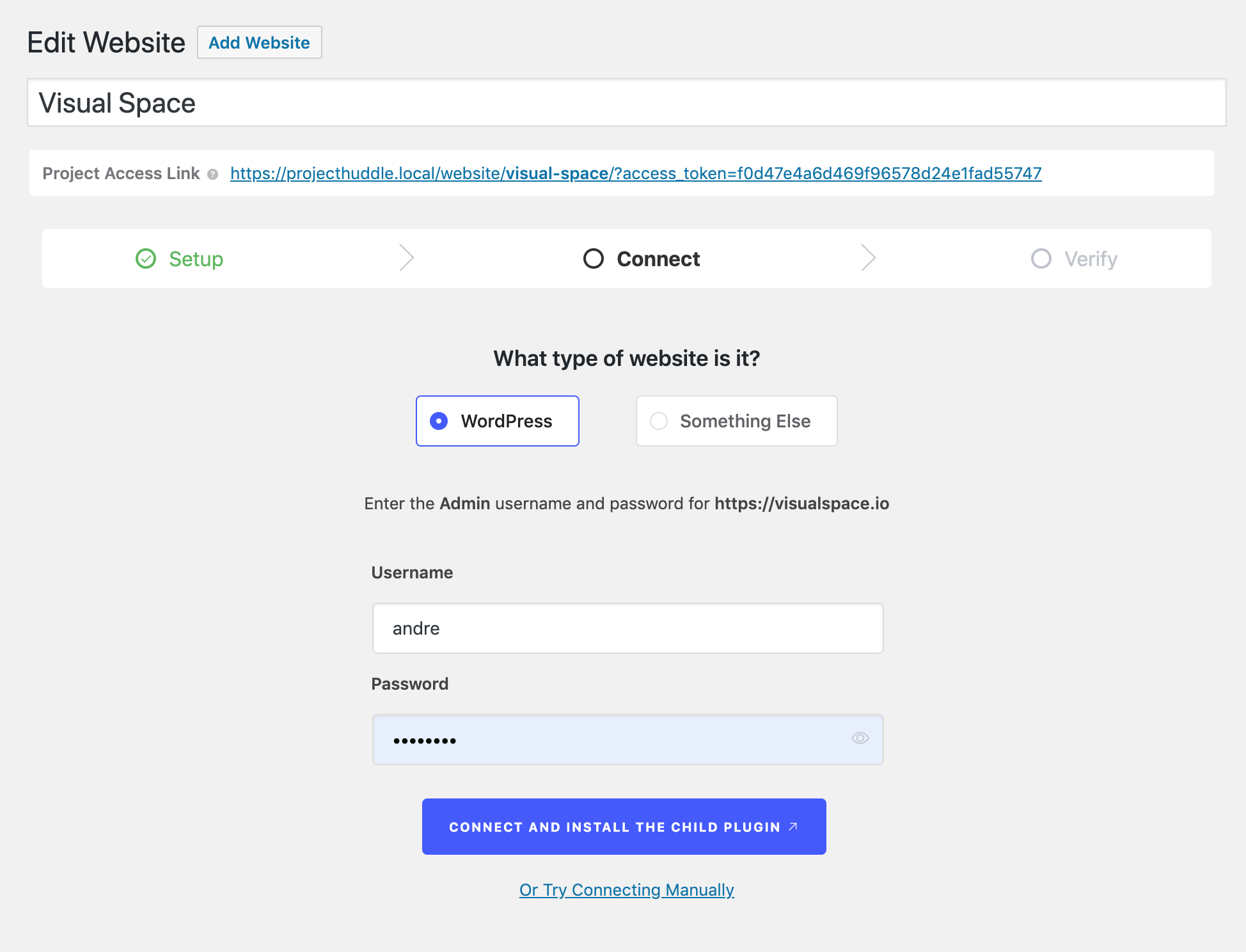Click Connect and Install the Child Plugin

(x=614, y=827)
